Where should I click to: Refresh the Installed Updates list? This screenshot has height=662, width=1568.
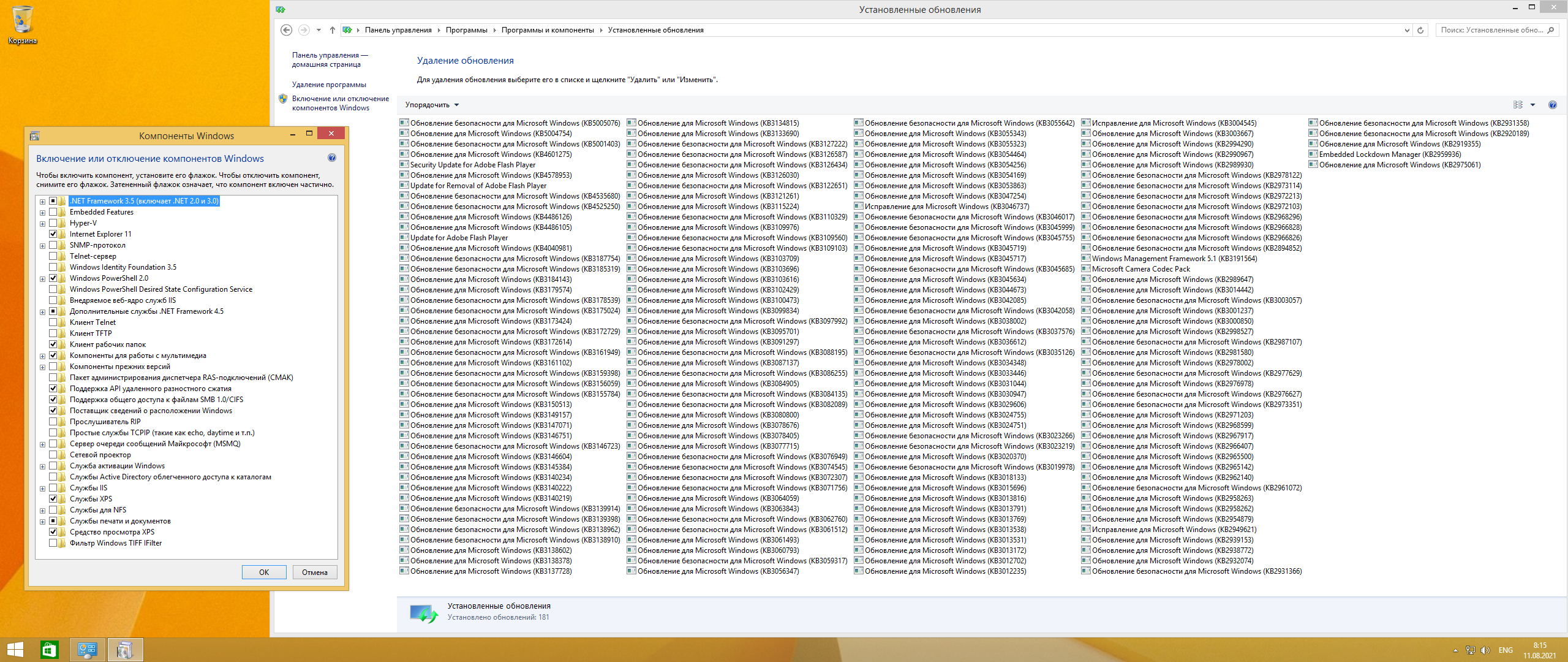(x=1420, y=30)
